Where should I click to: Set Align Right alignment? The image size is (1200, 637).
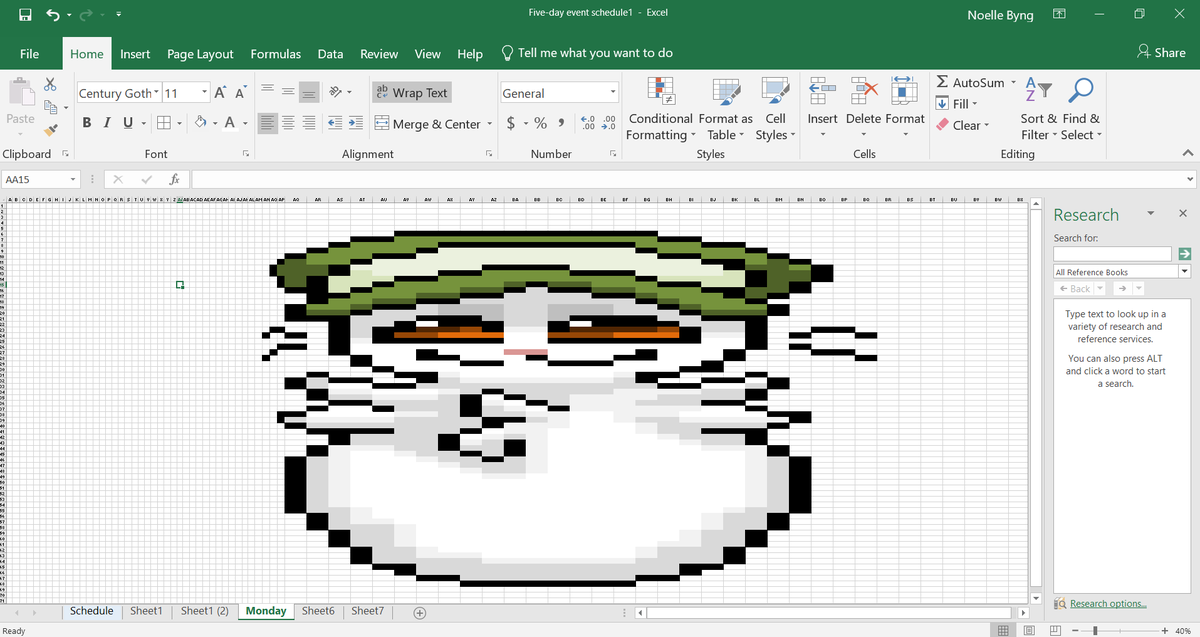pos(310,123)
